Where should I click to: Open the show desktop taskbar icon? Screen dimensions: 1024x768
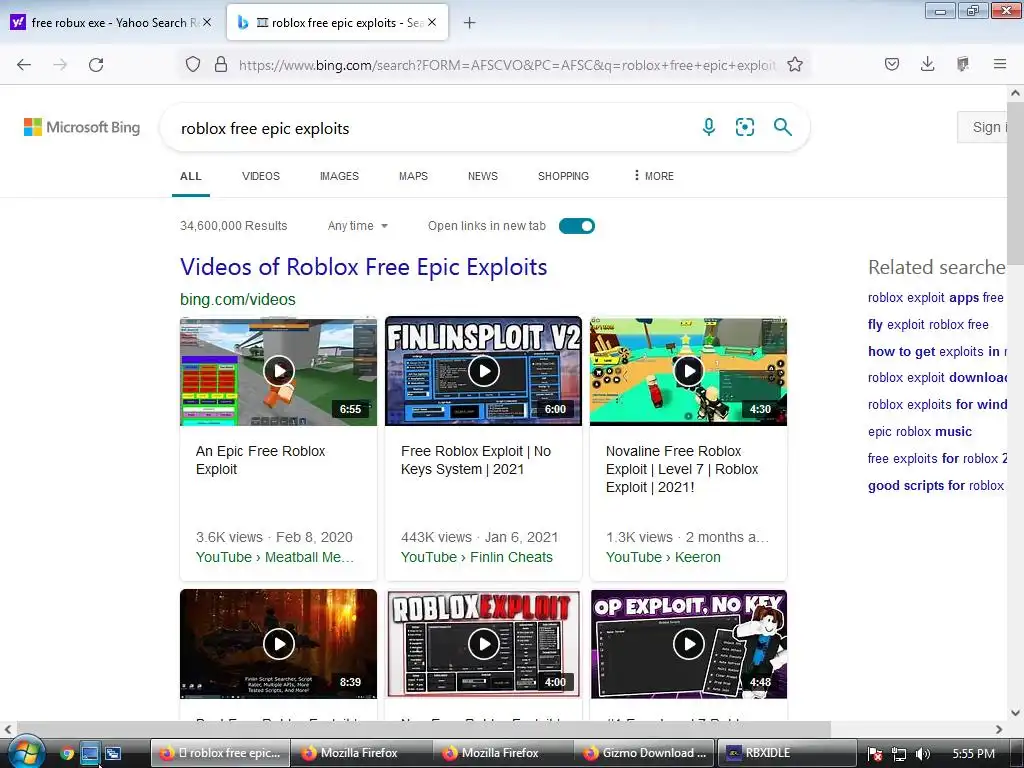tap(89, 753)
